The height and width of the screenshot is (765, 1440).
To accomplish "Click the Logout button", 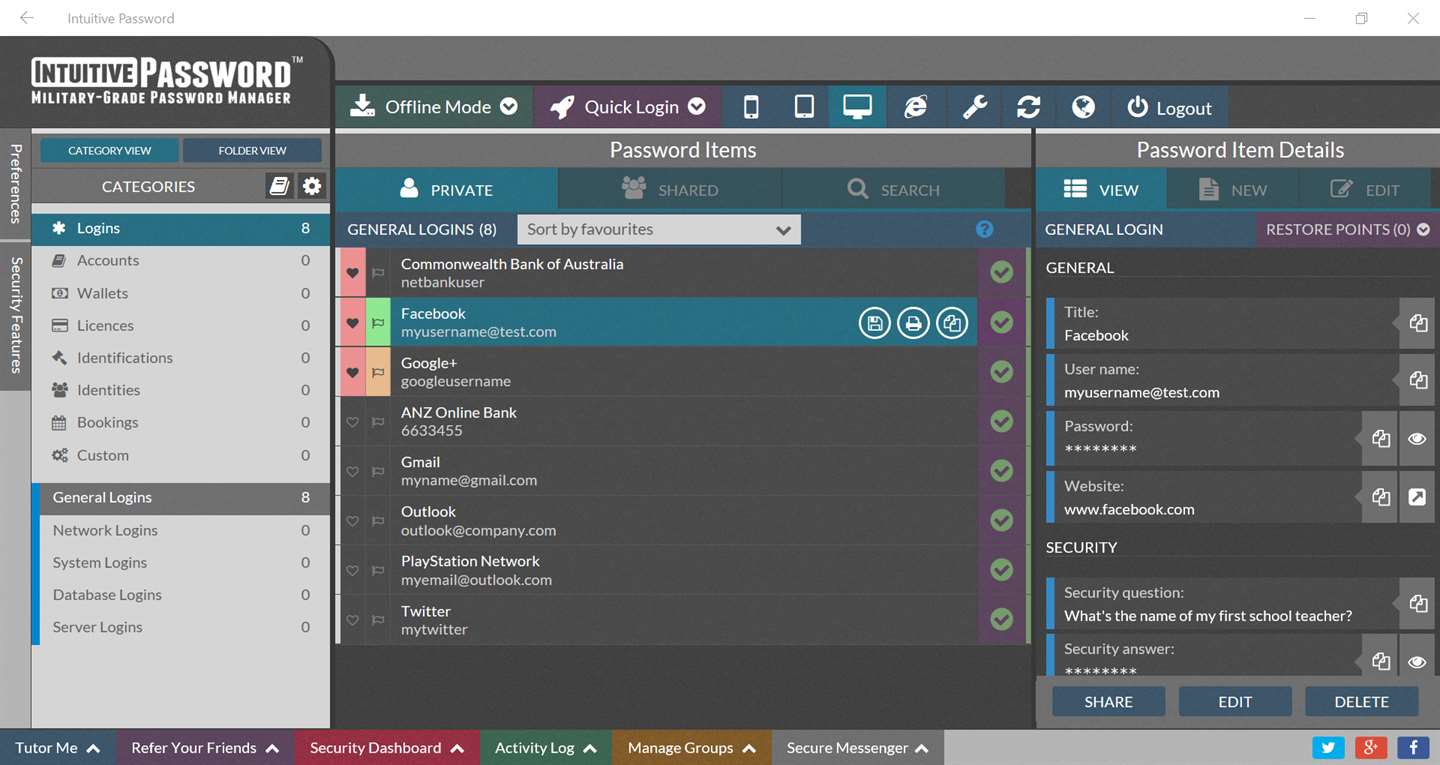I will pyautogui.click(x=1169, y=107).
